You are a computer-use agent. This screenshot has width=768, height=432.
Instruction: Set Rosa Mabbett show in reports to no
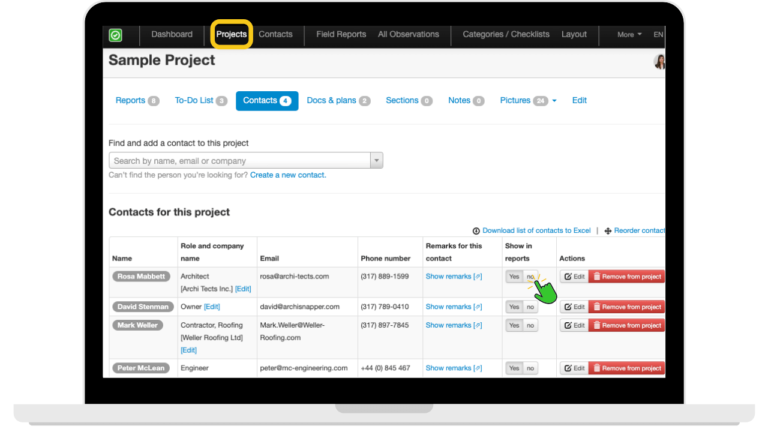point(530,277)
